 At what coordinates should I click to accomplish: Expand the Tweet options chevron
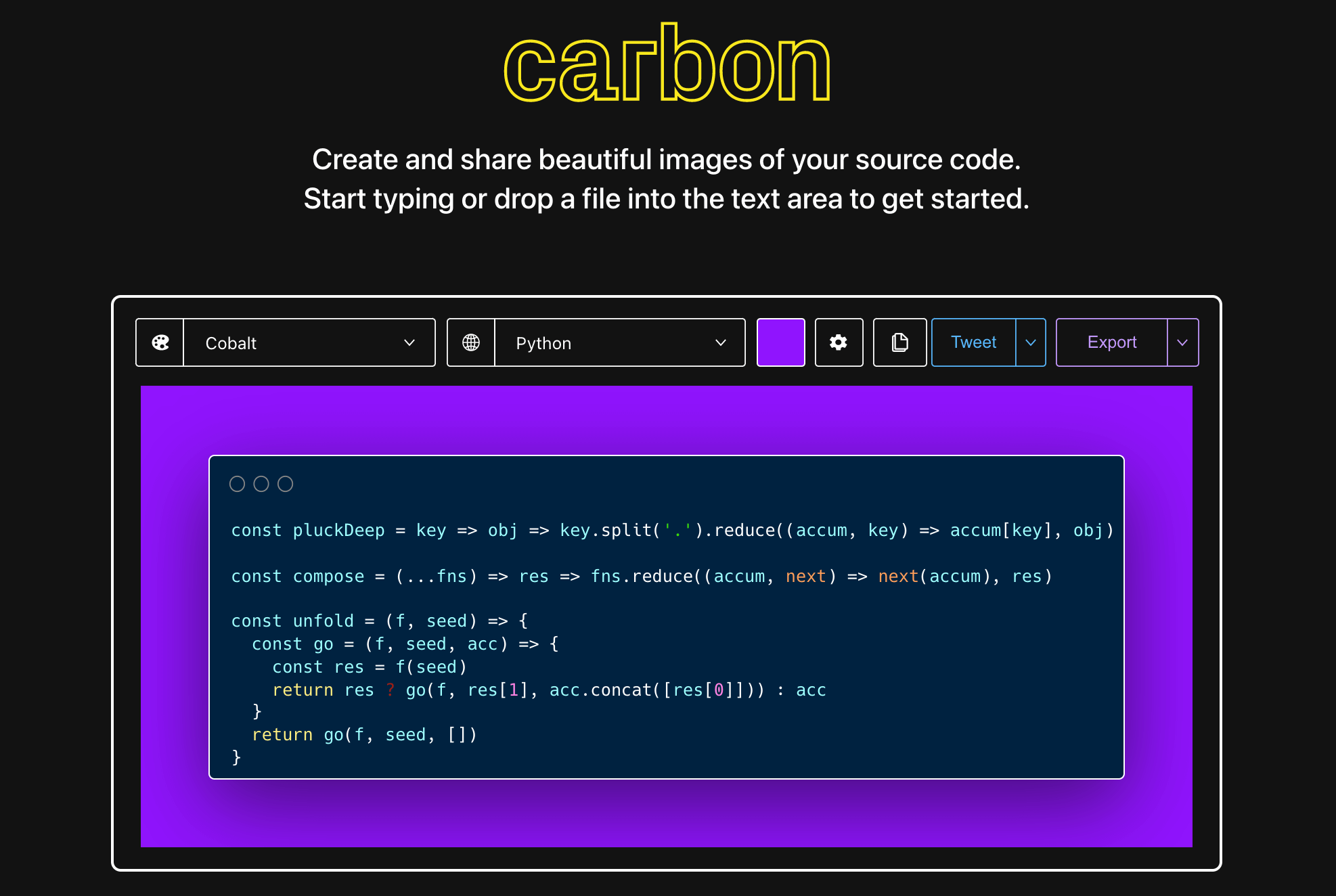1031,342
